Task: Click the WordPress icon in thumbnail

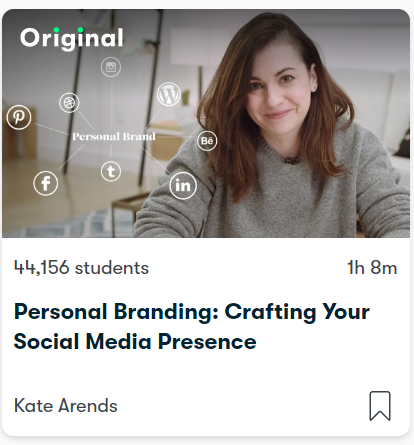Action: (169, 94)
